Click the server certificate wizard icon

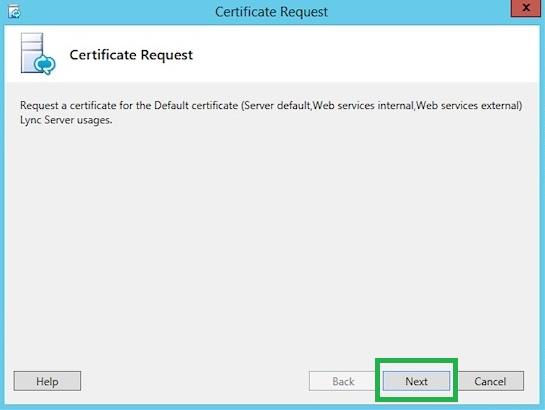coord(38,54)
